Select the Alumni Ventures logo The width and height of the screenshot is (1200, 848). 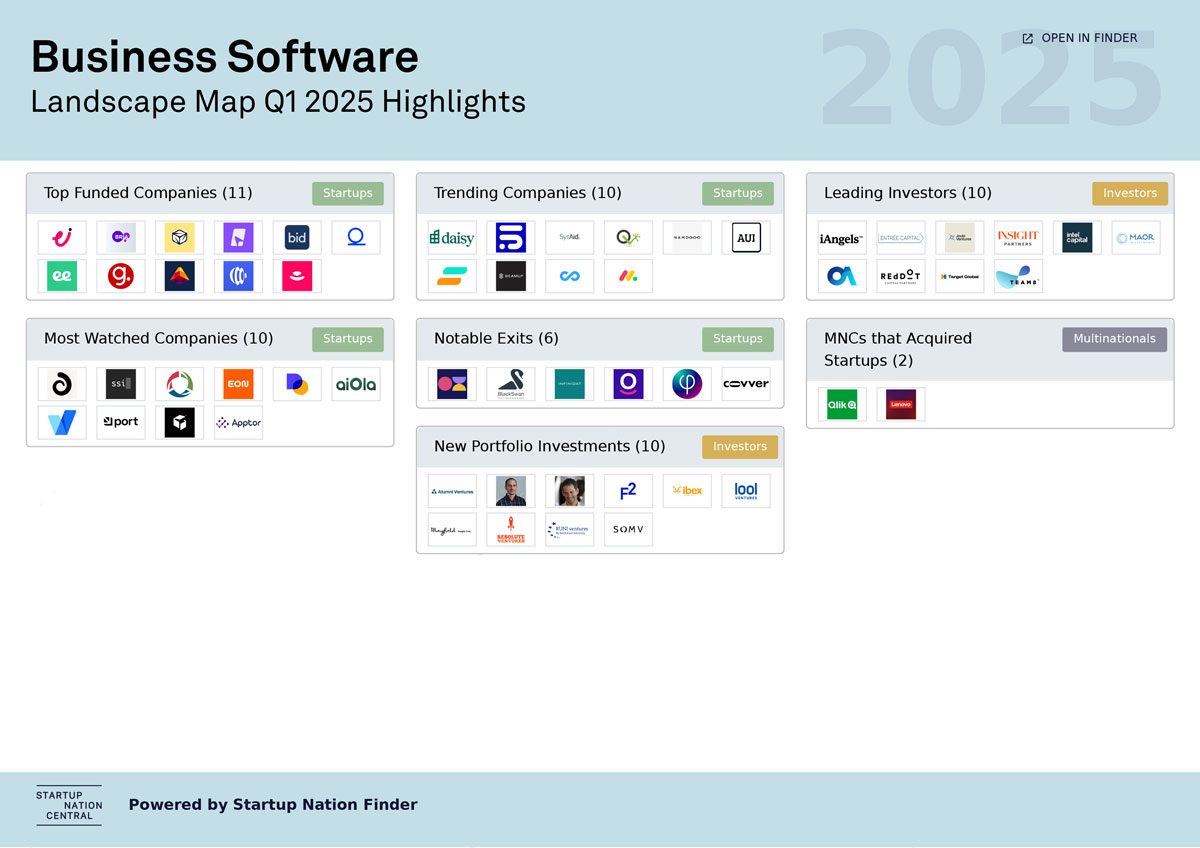[452, 491]
